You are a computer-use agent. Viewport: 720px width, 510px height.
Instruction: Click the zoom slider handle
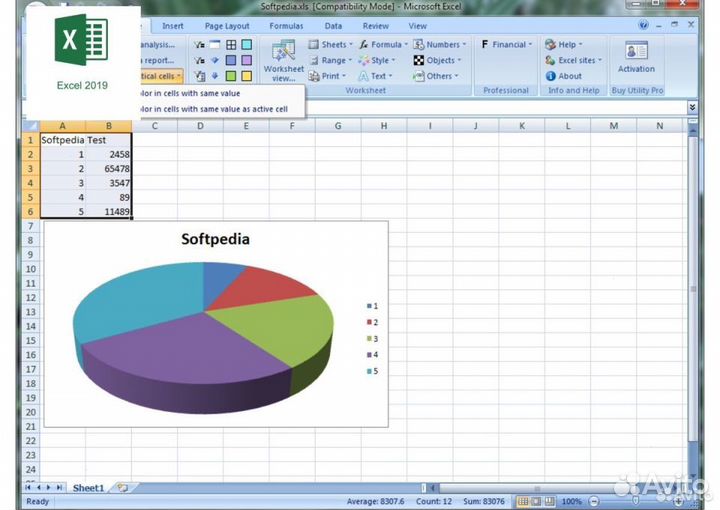(x=636, y=501)
